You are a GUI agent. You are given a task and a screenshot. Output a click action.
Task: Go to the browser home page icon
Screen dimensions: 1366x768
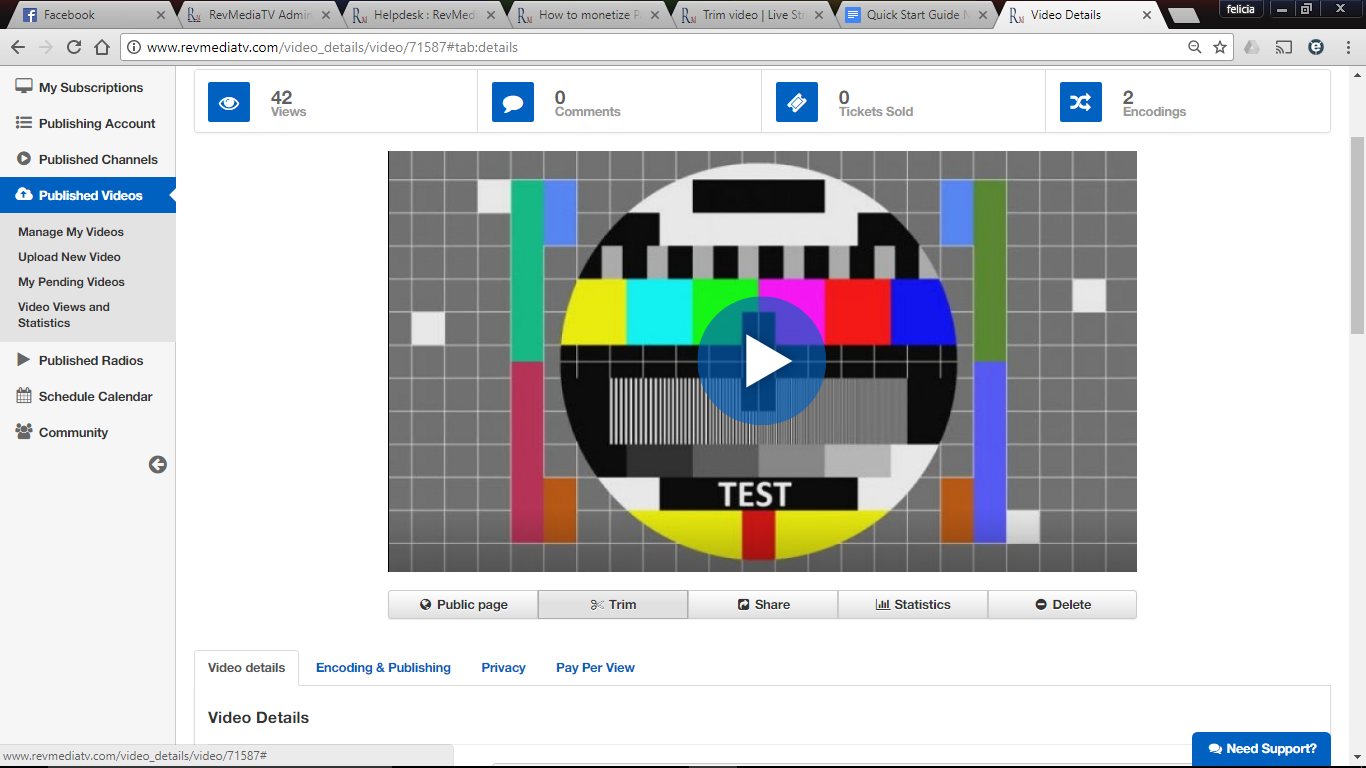point(102,47)
